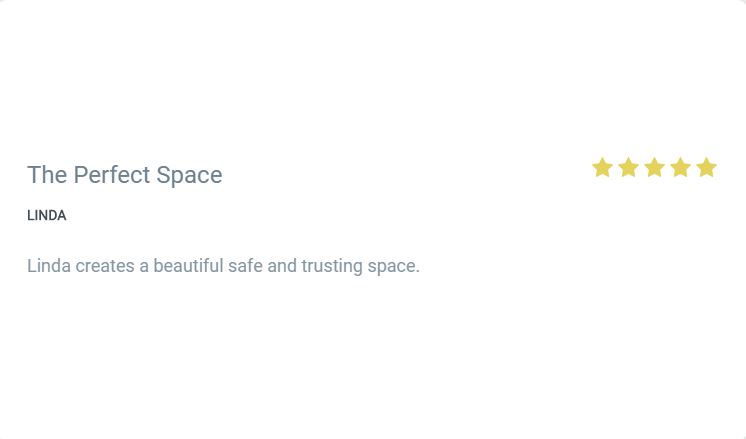746x439 pixels.
Task: Click the word "a" before "beautiful"
Action: [x=144, y=266]
